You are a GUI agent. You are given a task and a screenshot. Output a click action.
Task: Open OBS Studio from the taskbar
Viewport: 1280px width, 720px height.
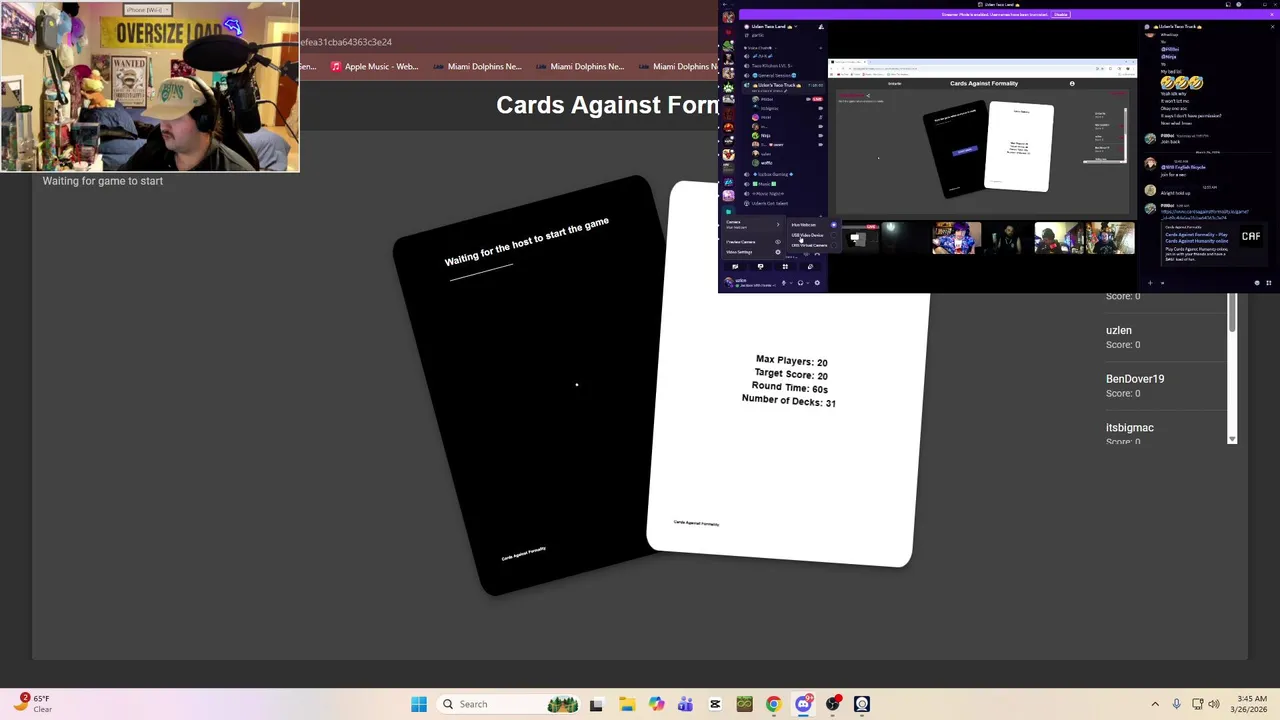point(833,704)
